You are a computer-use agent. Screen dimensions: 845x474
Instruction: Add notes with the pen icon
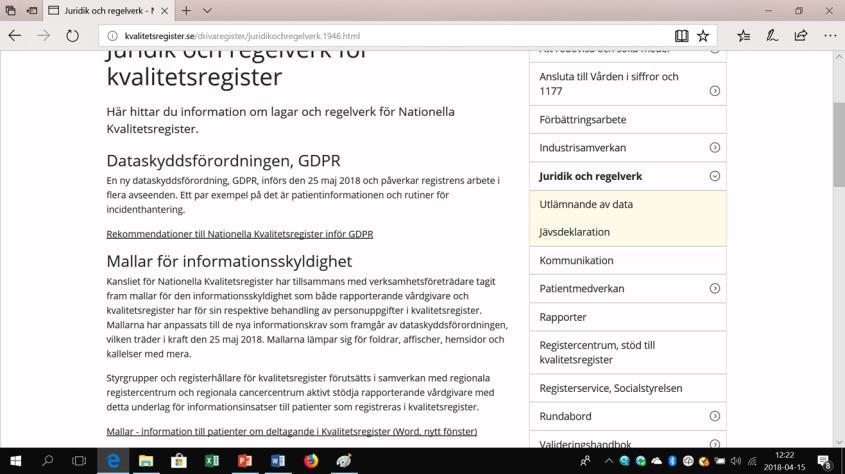coord(772,36)
